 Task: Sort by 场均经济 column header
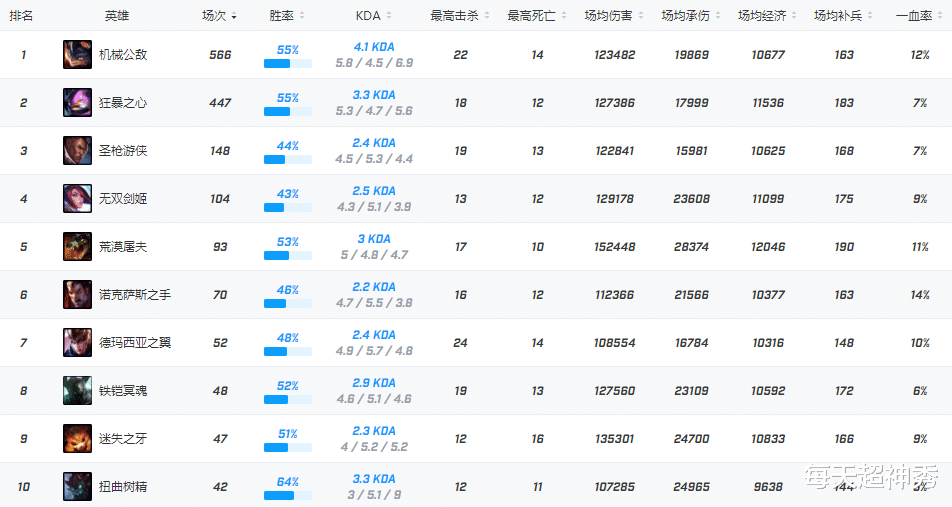point(767,16)
